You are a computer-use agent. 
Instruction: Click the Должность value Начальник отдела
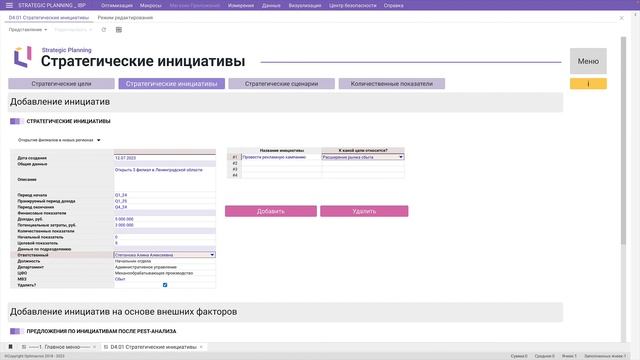[x=164, y=261]
